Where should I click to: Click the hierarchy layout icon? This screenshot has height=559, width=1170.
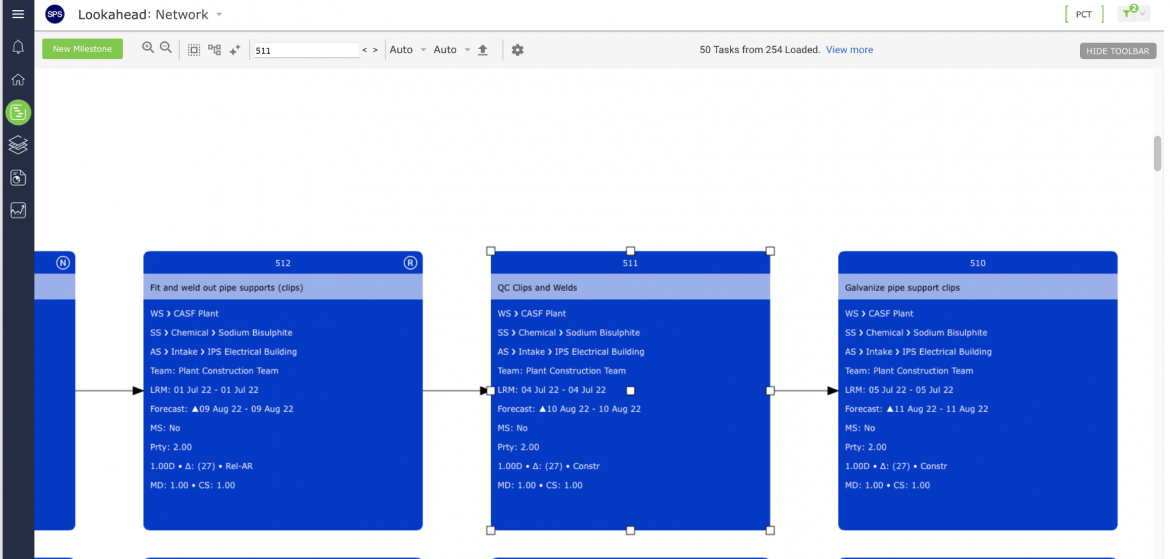(x=215, y=50)
